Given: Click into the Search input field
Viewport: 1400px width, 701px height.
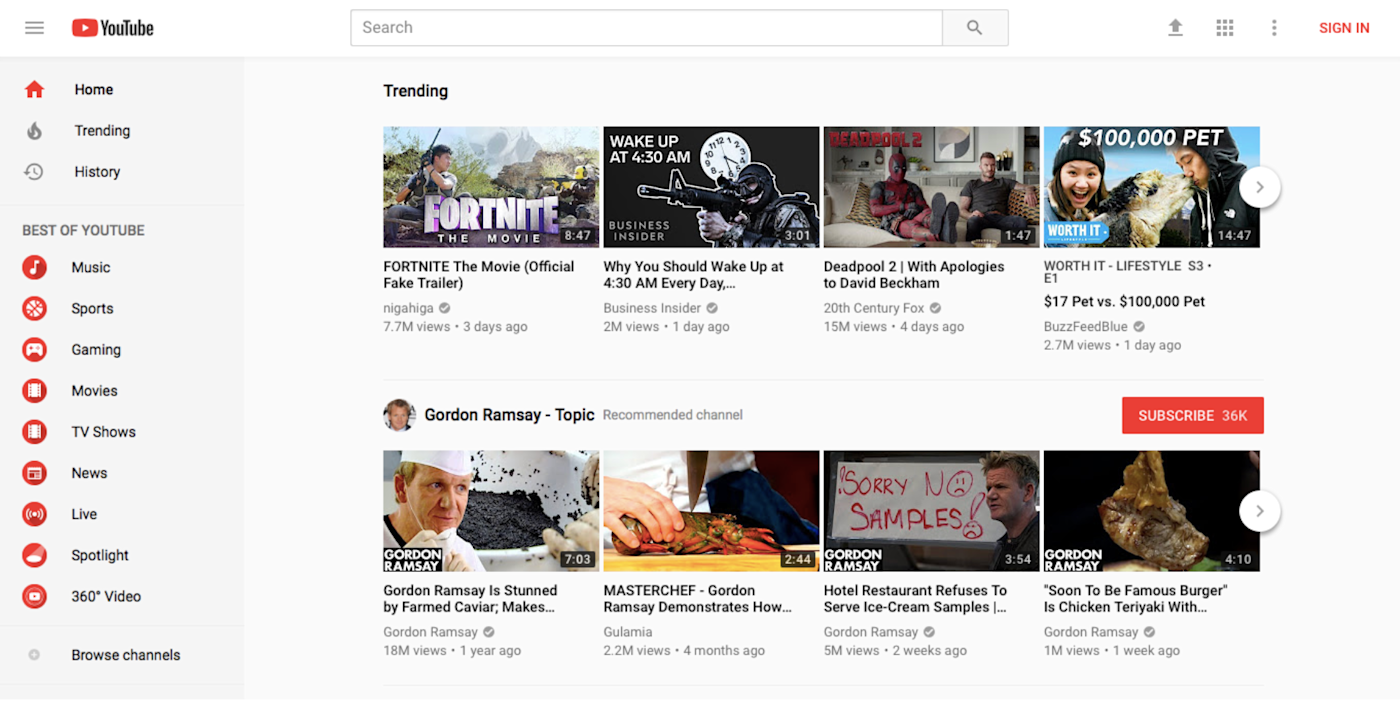Looking at the screenshot, I should point(646,28).
